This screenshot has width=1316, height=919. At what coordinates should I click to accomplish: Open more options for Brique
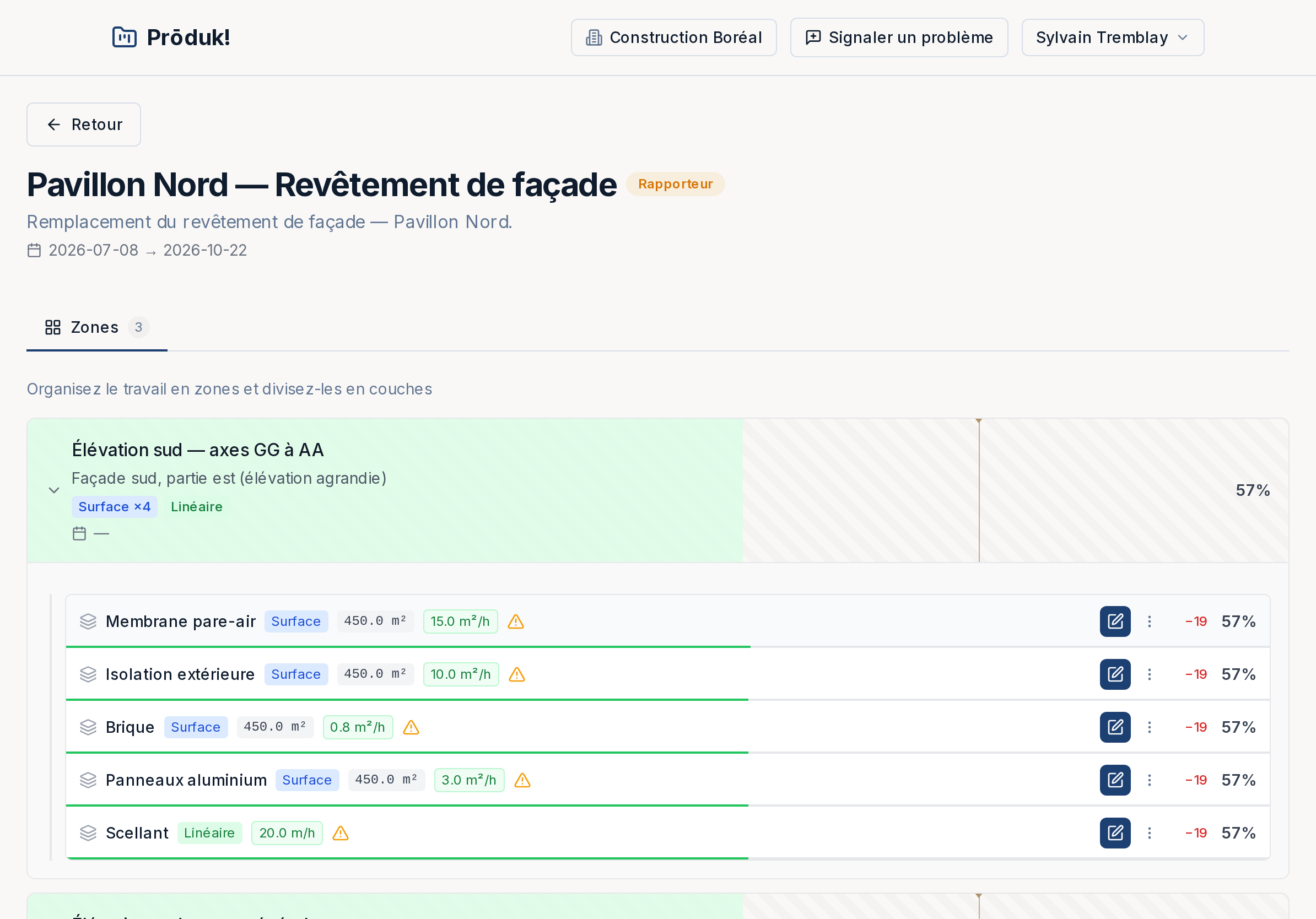(1149, 727)
